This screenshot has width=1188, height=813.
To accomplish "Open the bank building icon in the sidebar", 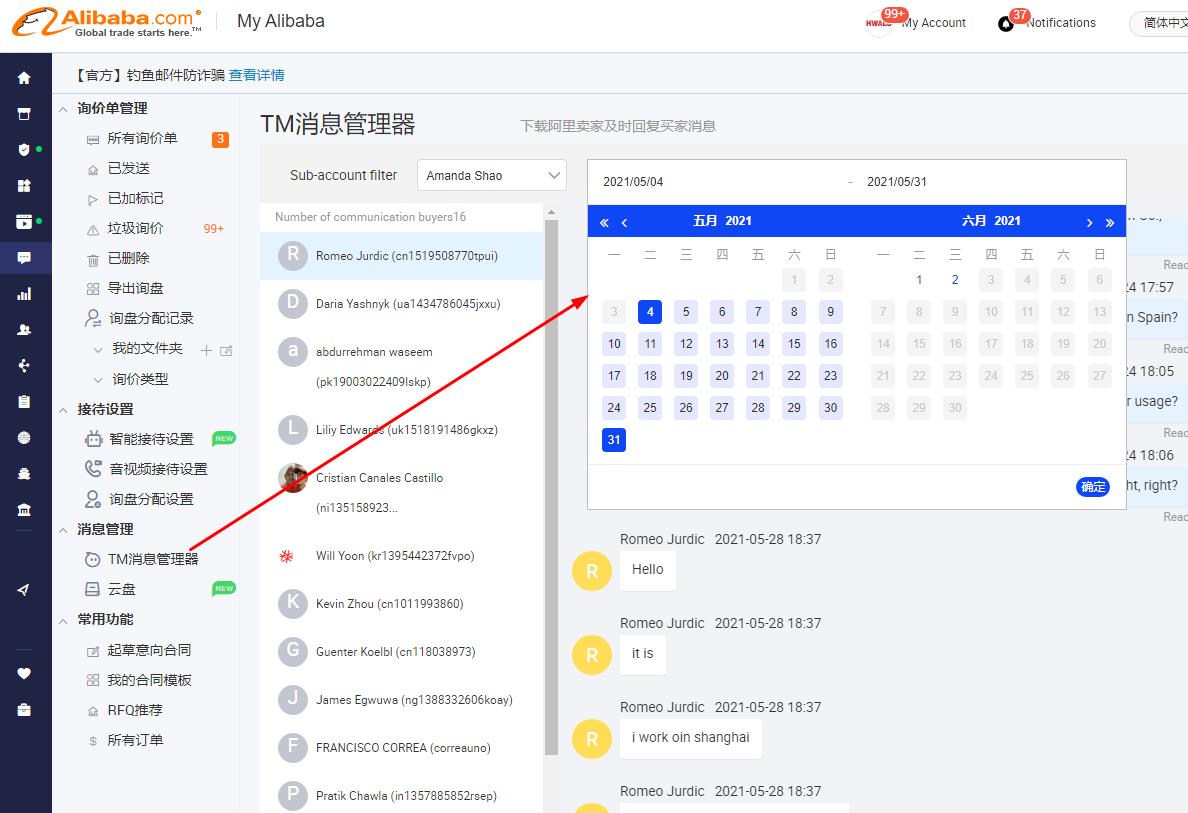I will click(24, 509).
